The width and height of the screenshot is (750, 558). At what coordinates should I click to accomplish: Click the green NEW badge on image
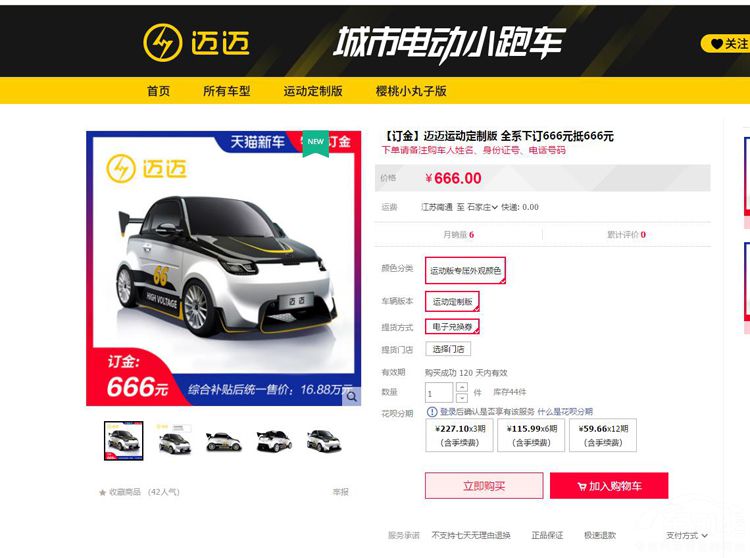pyautogui.click(x=316, y=142)
